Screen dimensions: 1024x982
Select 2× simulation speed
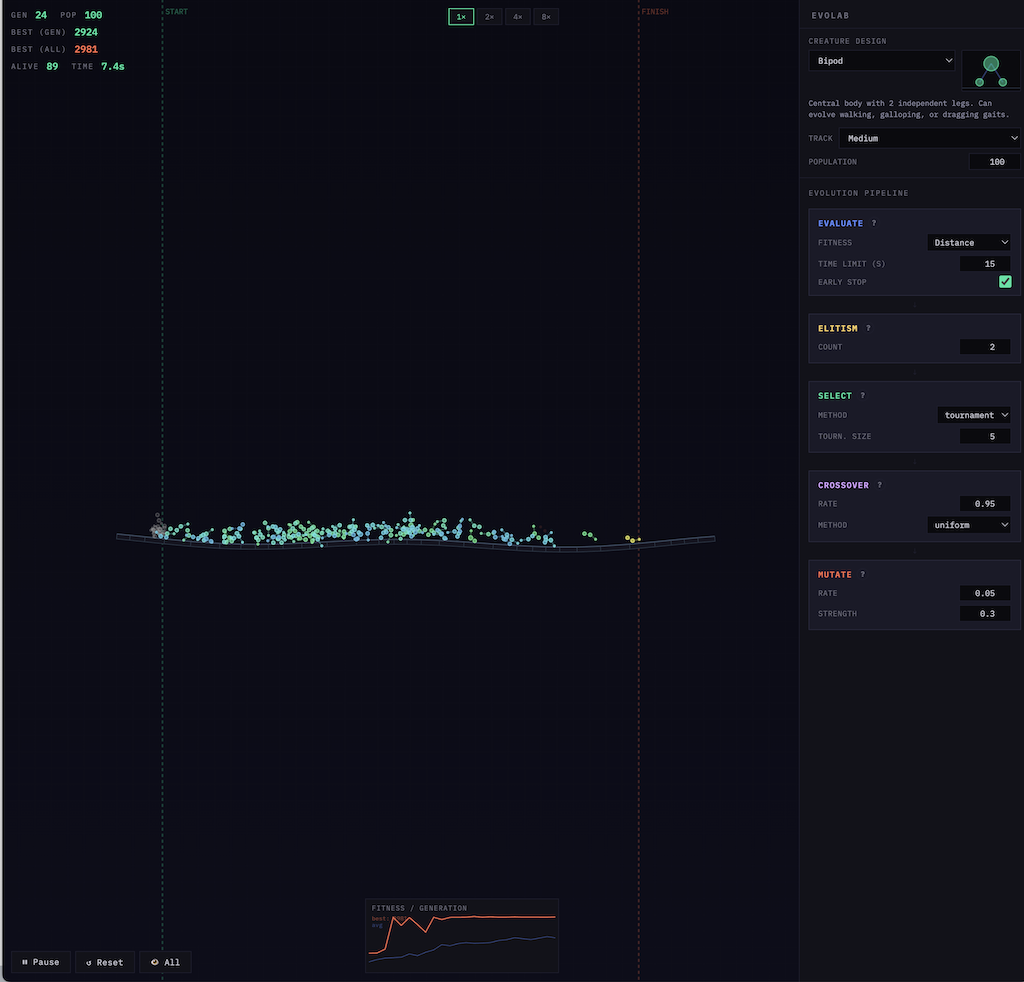(489, 17)
